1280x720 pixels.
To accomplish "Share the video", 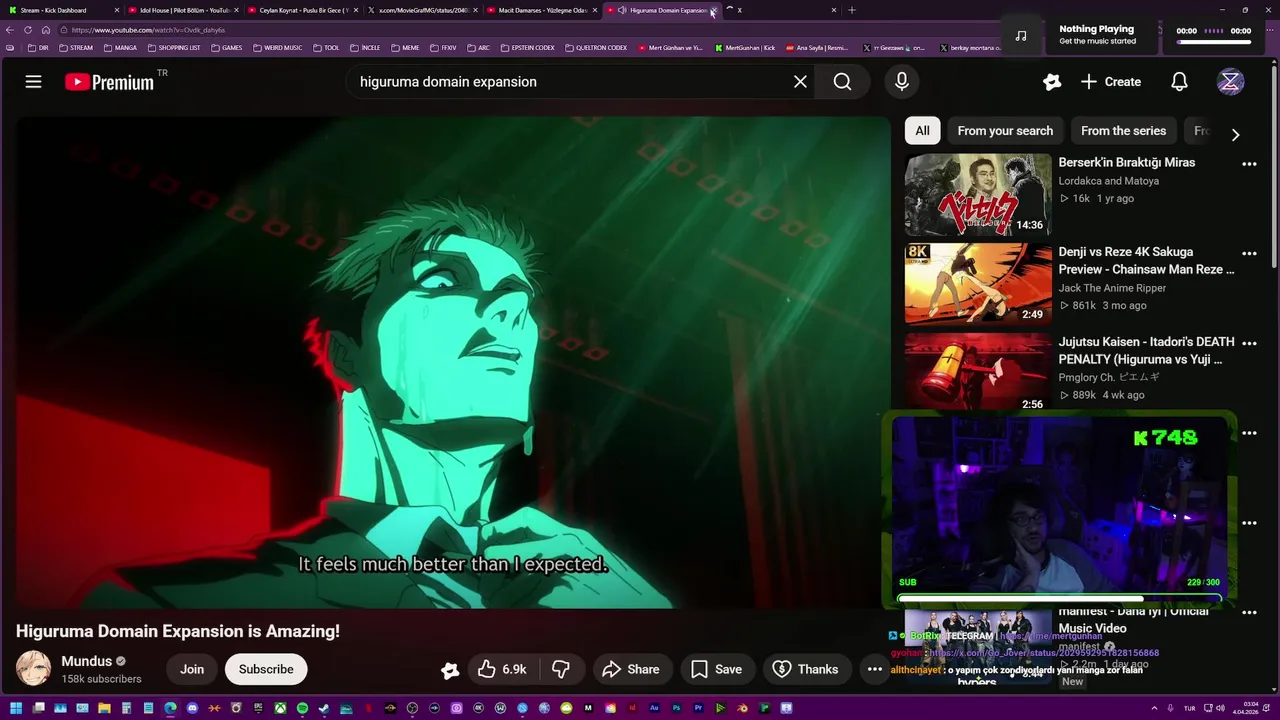I will tap(632, 669).
